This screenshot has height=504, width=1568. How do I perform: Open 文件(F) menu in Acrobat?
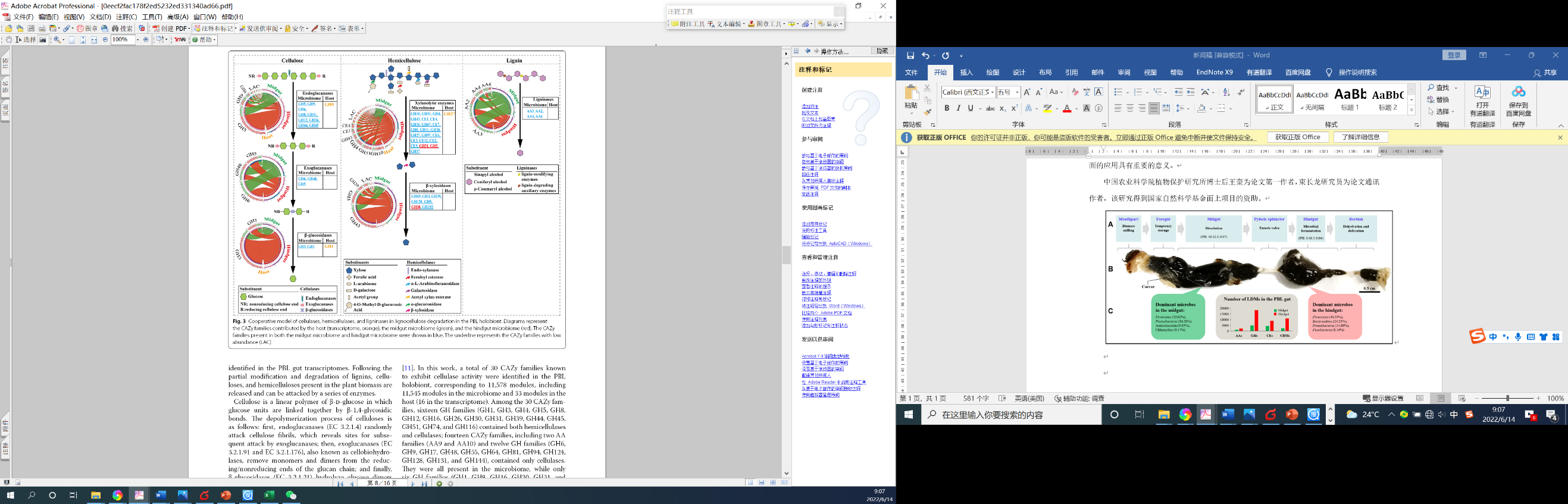[x=23, y=17]
